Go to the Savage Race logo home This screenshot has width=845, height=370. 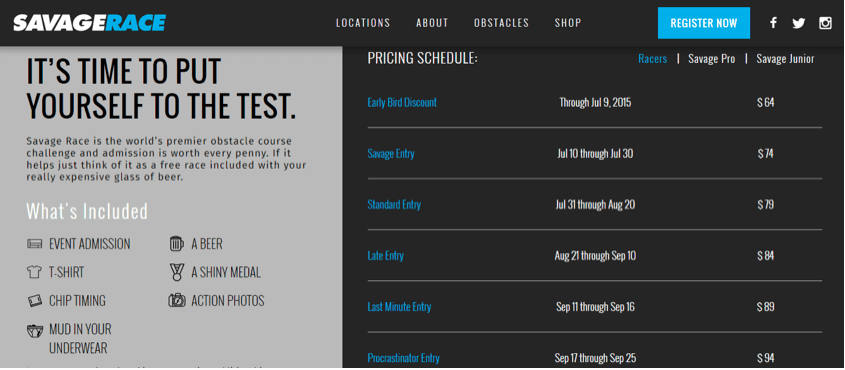click(89, 23)
